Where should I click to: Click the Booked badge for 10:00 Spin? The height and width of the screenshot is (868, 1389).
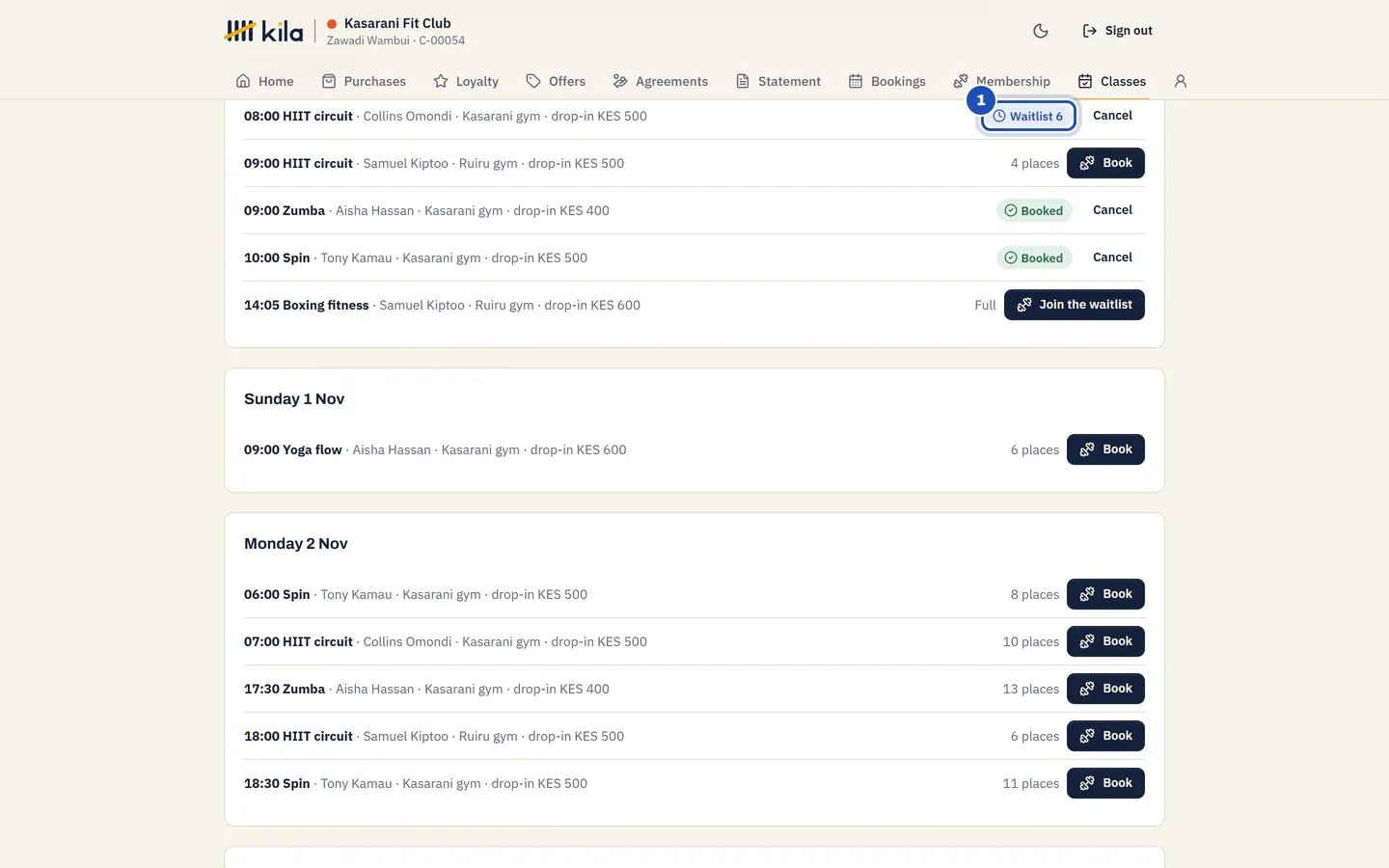(1034, 258)
